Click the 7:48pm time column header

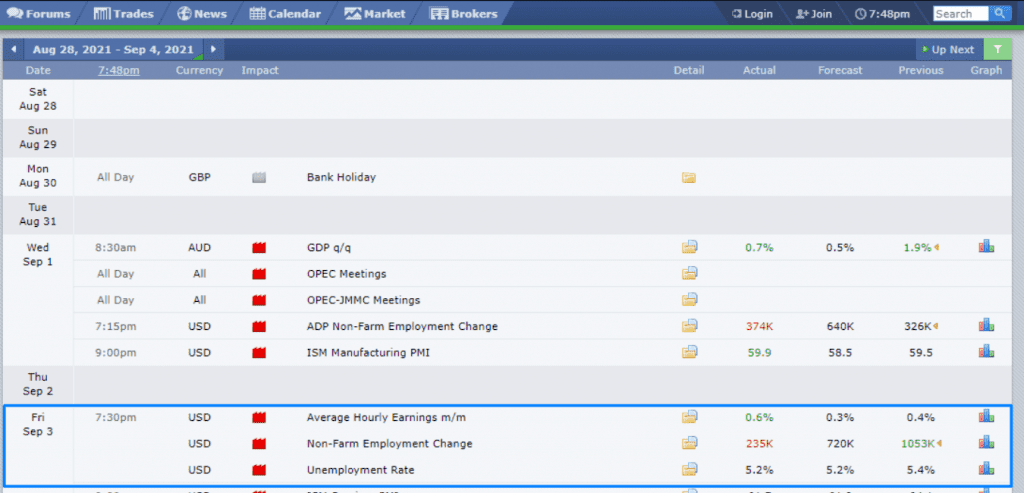(x=118, y=70)
